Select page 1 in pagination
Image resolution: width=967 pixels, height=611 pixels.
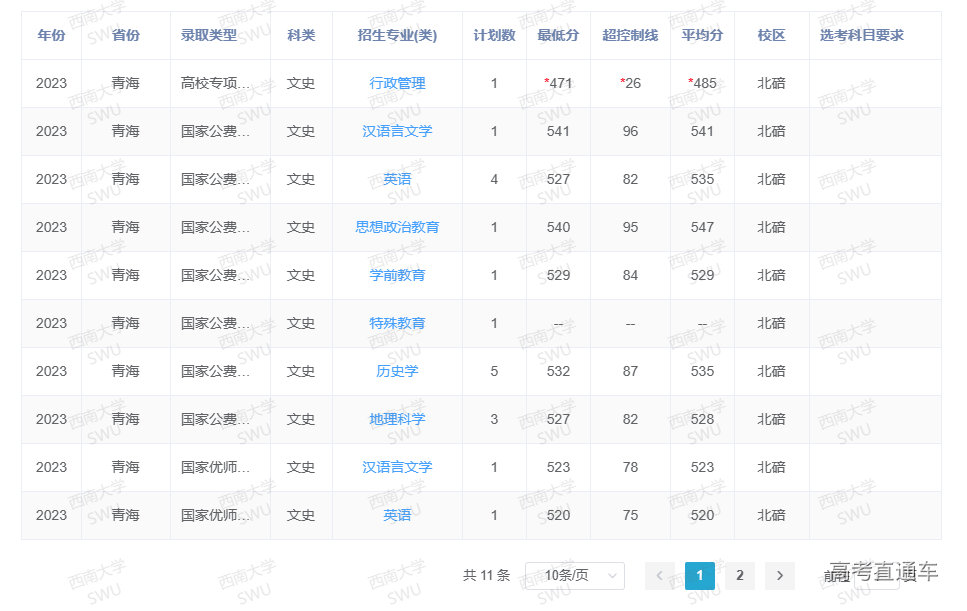pyautogui.click(x=700, y=575)
